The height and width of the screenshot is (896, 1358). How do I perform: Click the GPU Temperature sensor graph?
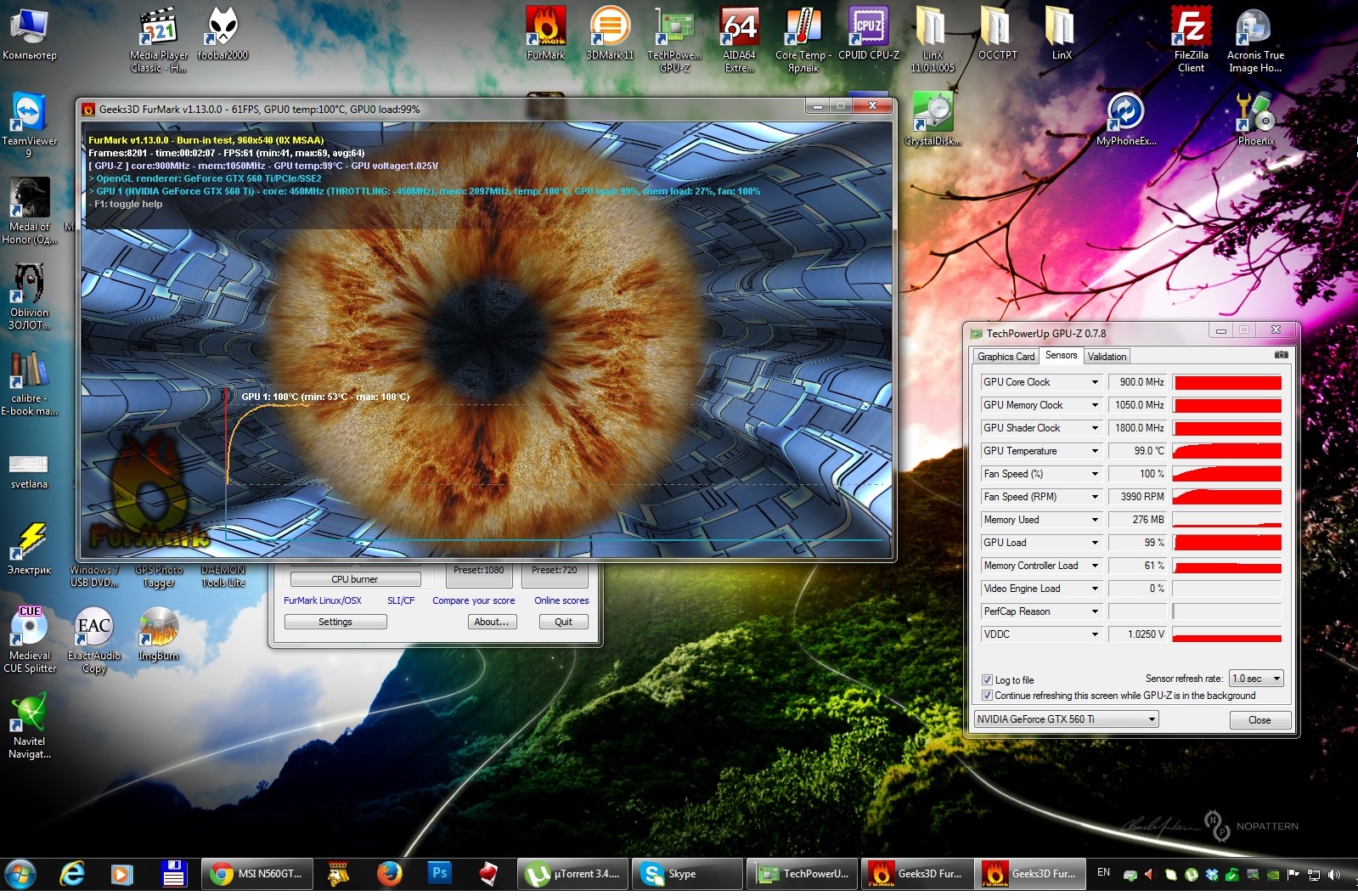(x=1227, y=451)
